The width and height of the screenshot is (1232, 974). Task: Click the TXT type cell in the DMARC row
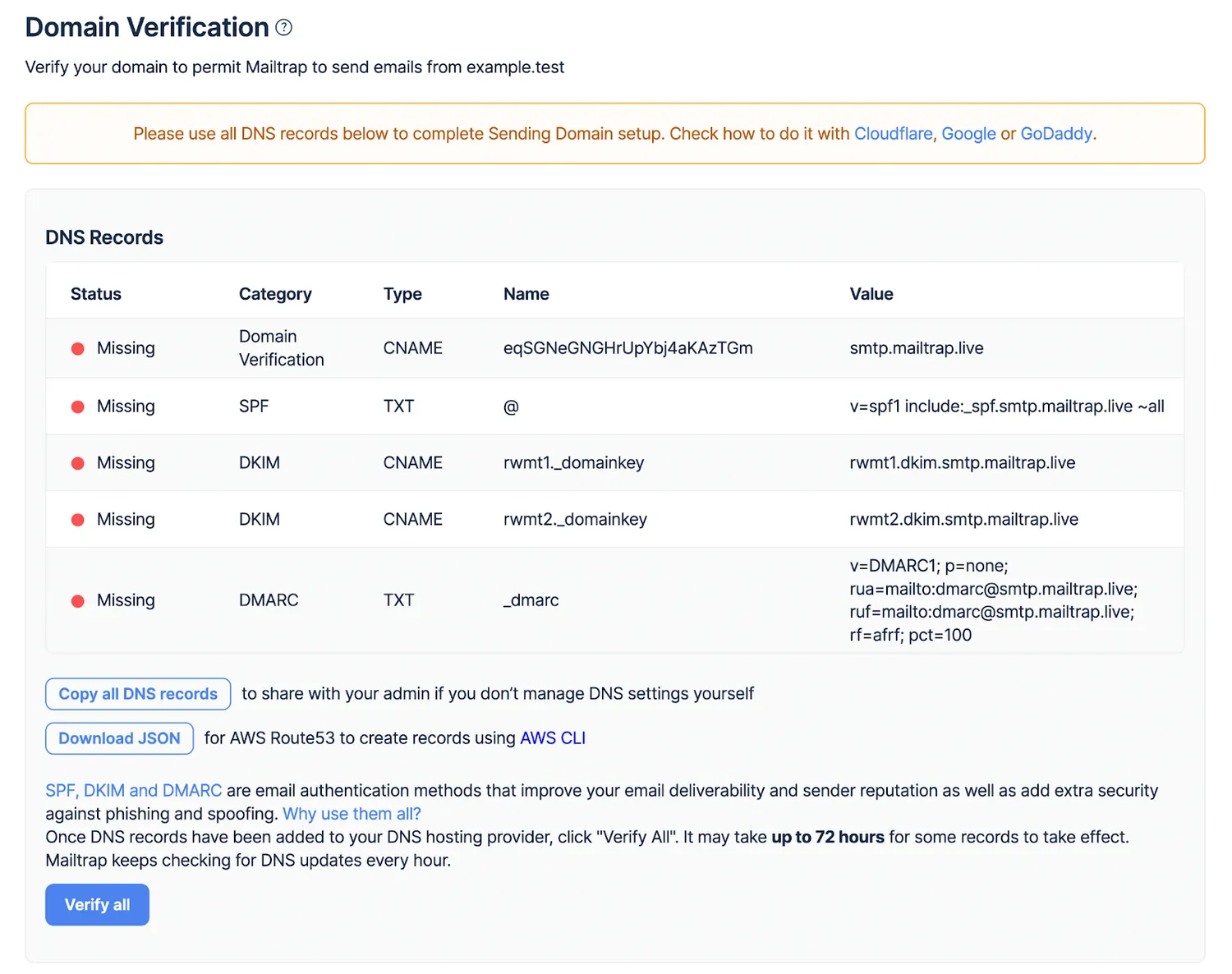pos(398,600)
